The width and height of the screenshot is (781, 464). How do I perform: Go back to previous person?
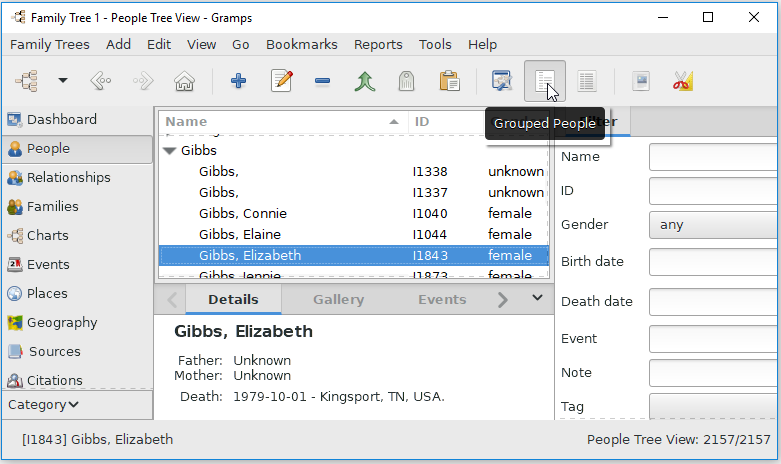coord(101,81)
